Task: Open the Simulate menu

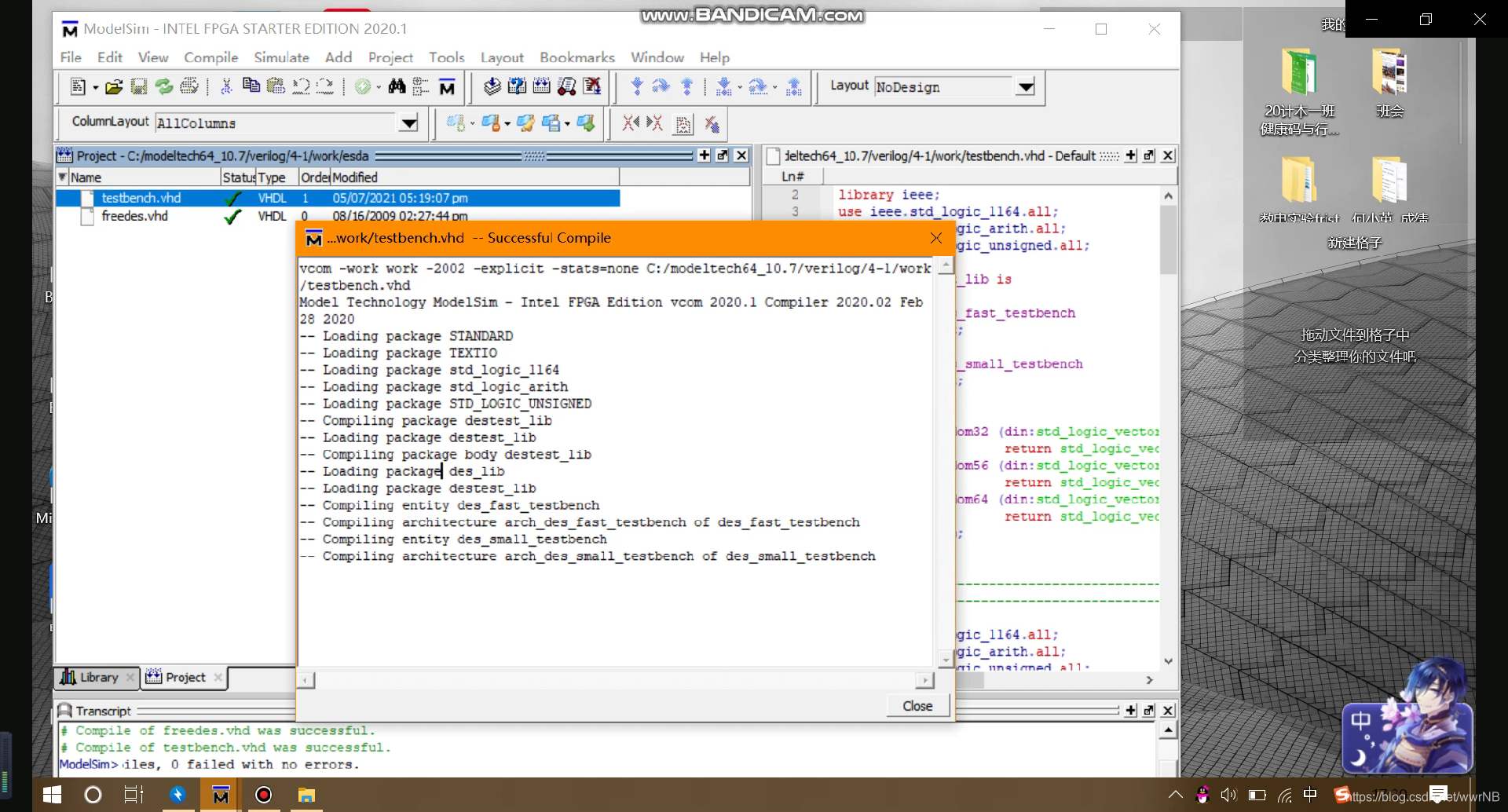Action: (281, 57)
